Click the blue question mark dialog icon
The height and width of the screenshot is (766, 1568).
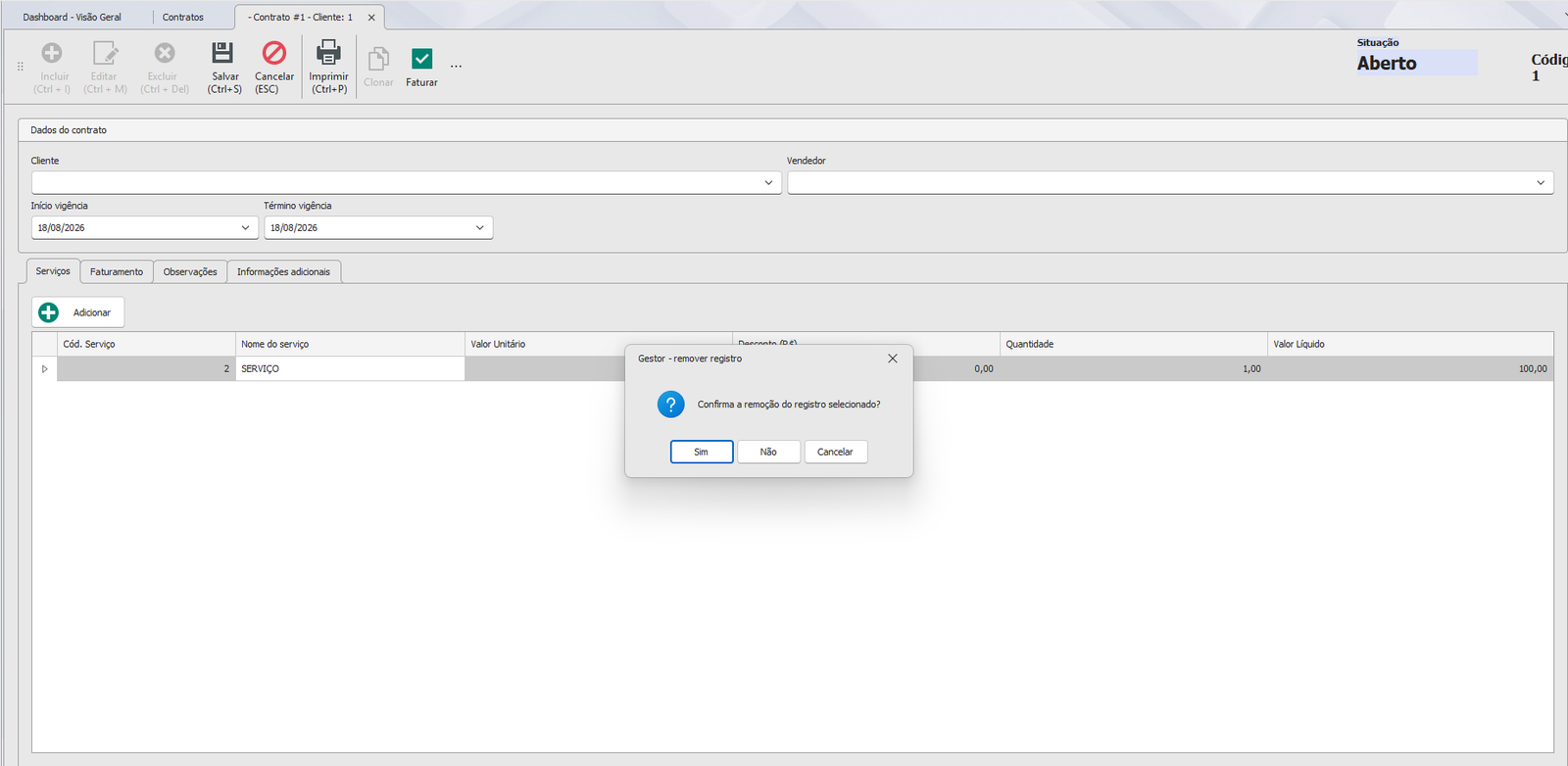pyautogui.click(x=671, y=405)
